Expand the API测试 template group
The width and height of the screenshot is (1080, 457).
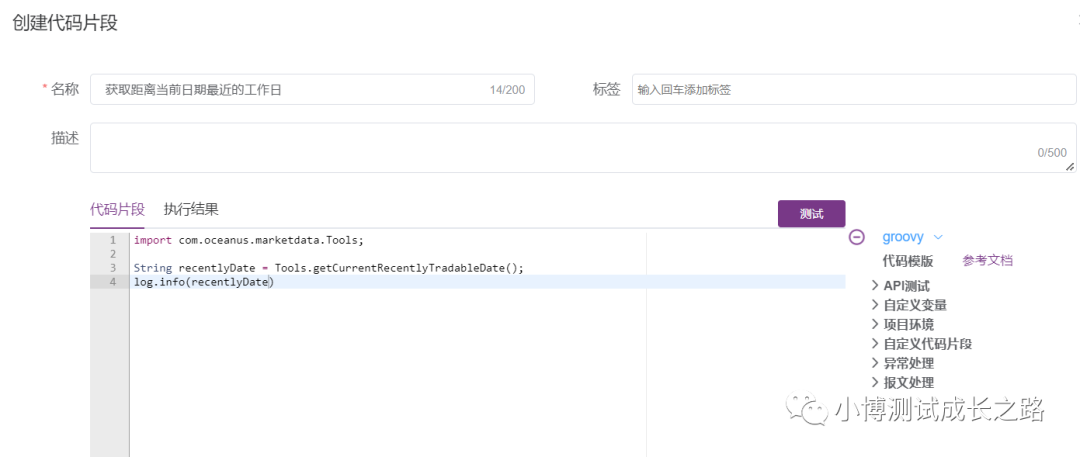[902, 285]
